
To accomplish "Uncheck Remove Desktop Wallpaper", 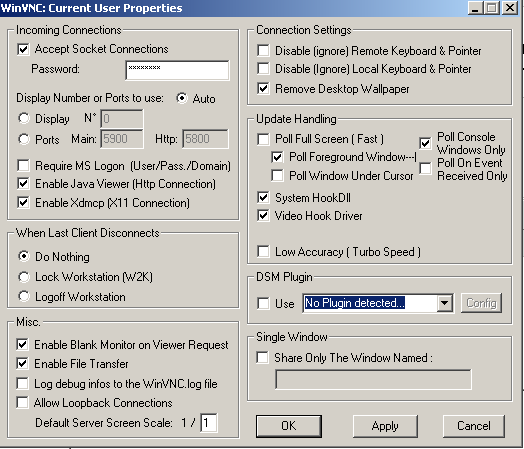I will pos(263,89).
